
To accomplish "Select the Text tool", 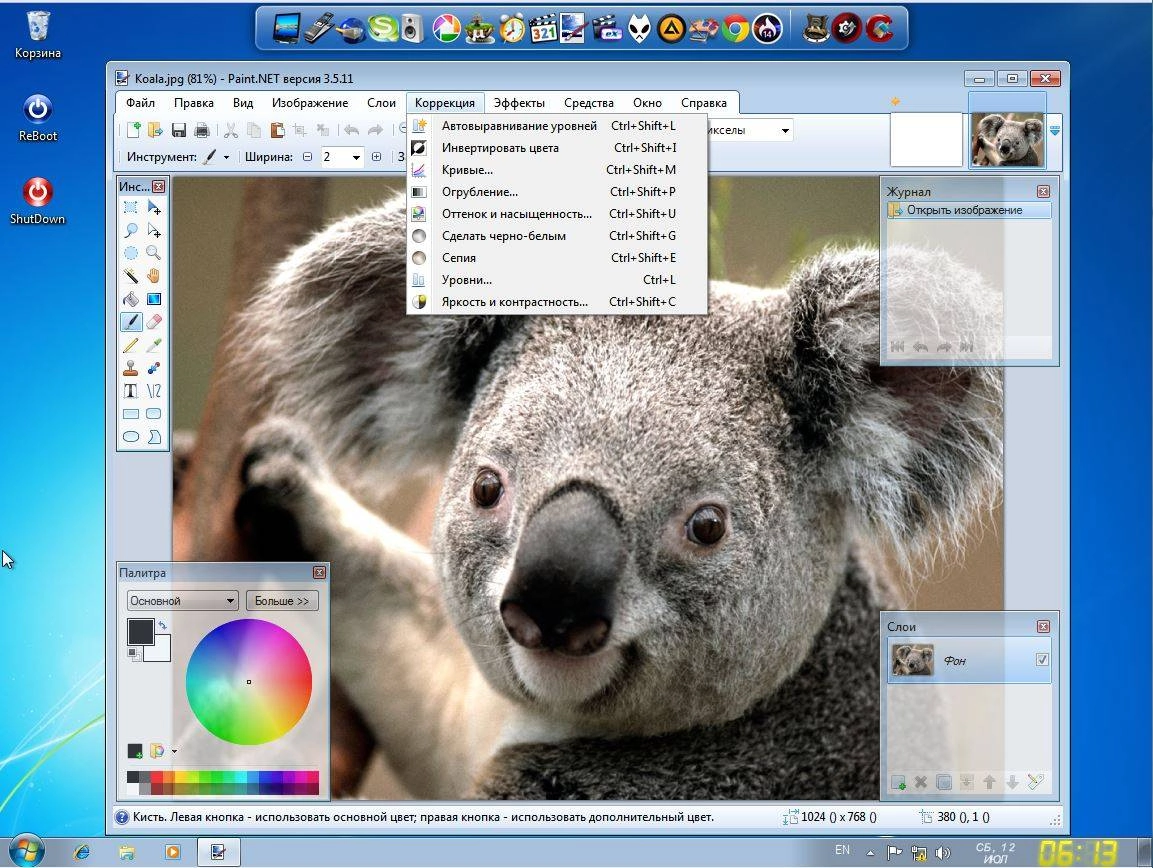I will click(131, 390).
